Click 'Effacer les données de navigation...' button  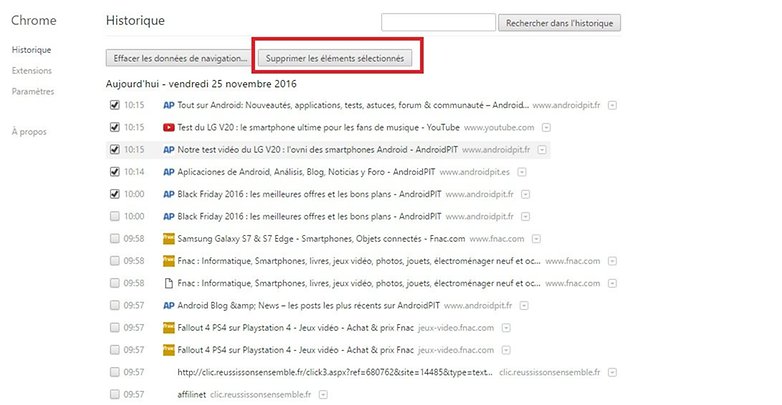tap(180, 58)
